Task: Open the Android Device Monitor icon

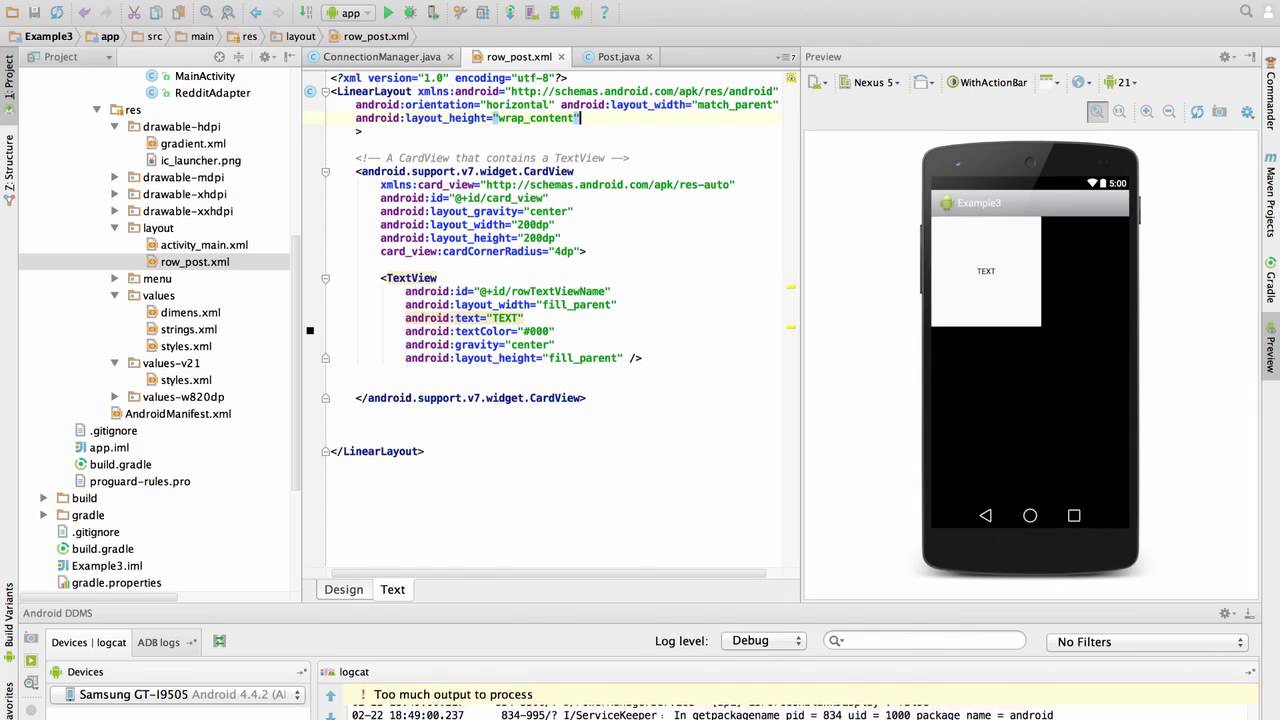Action: (577, 13)
